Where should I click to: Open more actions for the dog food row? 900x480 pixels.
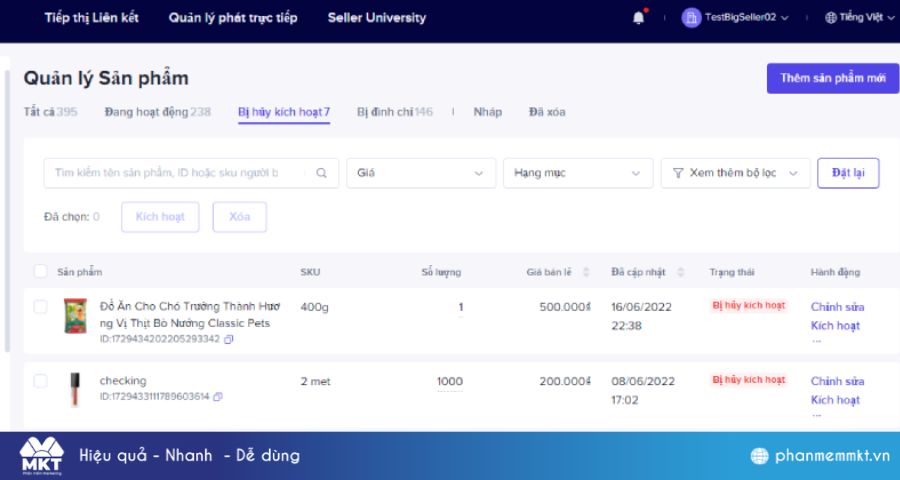[817, 340]
